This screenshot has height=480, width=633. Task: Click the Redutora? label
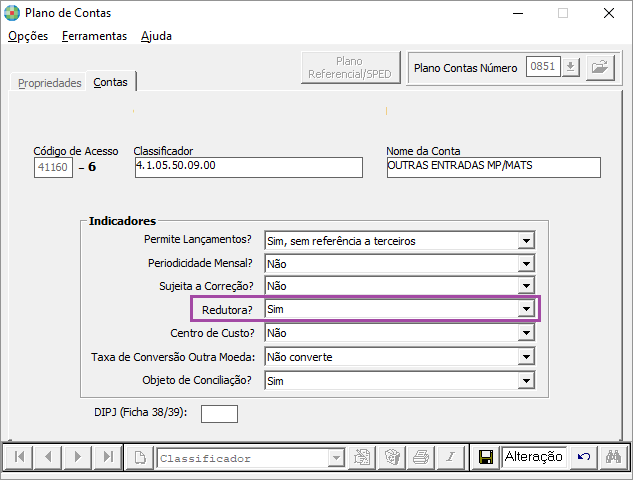pyautogui.click(x=227, y=310)
